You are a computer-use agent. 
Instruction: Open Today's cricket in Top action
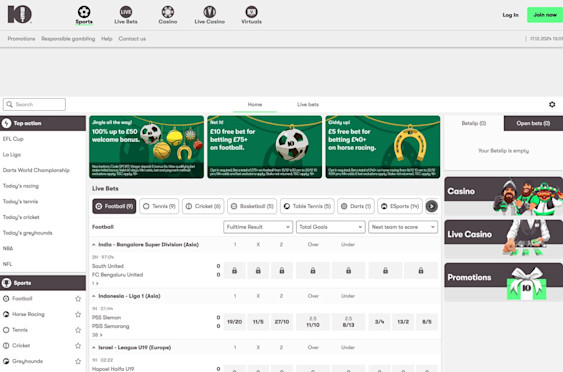click(x=21, y=217)
